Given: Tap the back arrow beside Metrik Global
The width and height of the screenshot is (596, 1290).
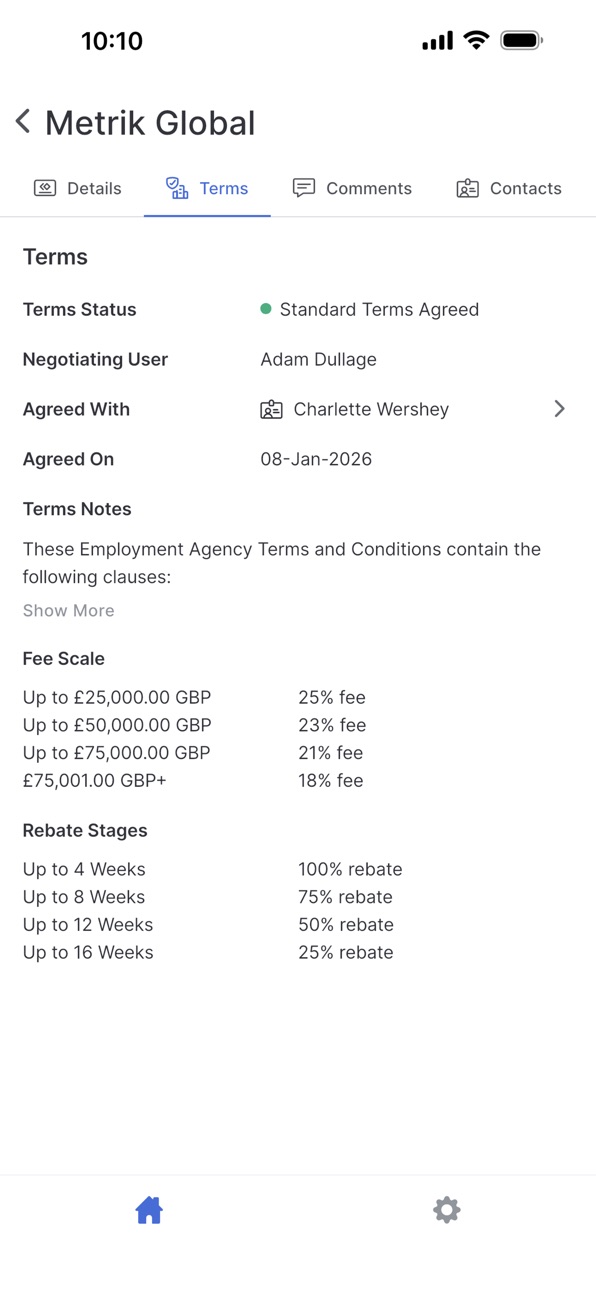Looking at the screenshot, I should (x=23, y=122).
